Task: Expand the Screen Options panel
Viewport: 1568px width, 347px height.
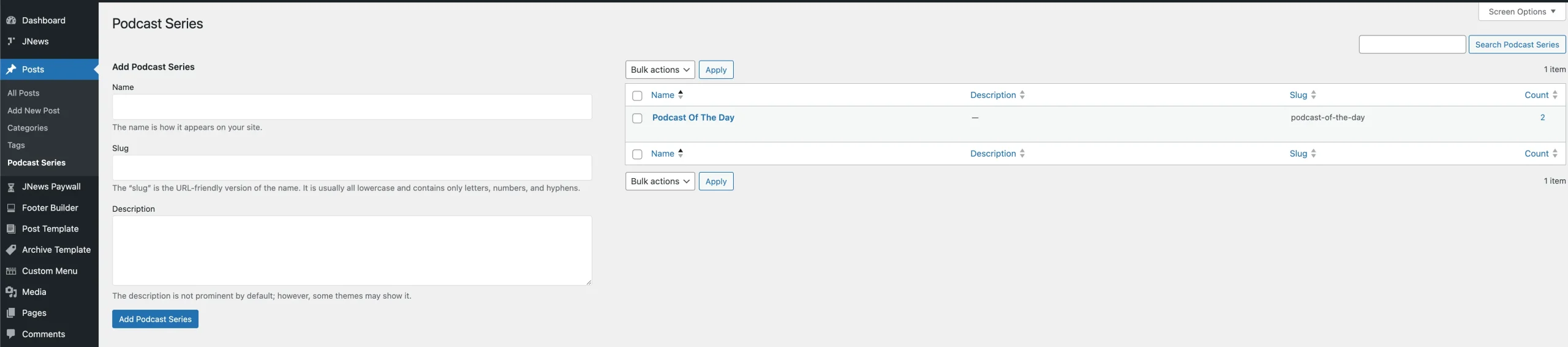Action: (1521, 12)
